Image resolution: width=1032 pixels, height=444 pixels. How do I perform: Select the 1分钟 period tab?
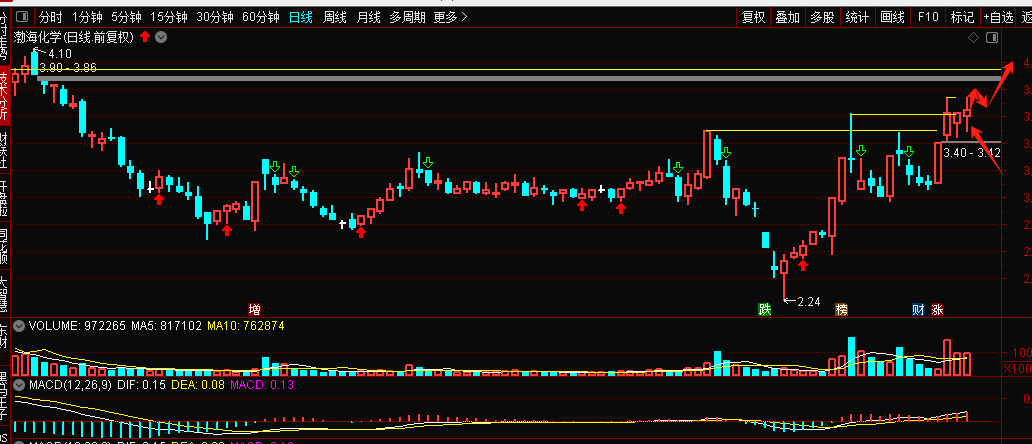(87, 17)
